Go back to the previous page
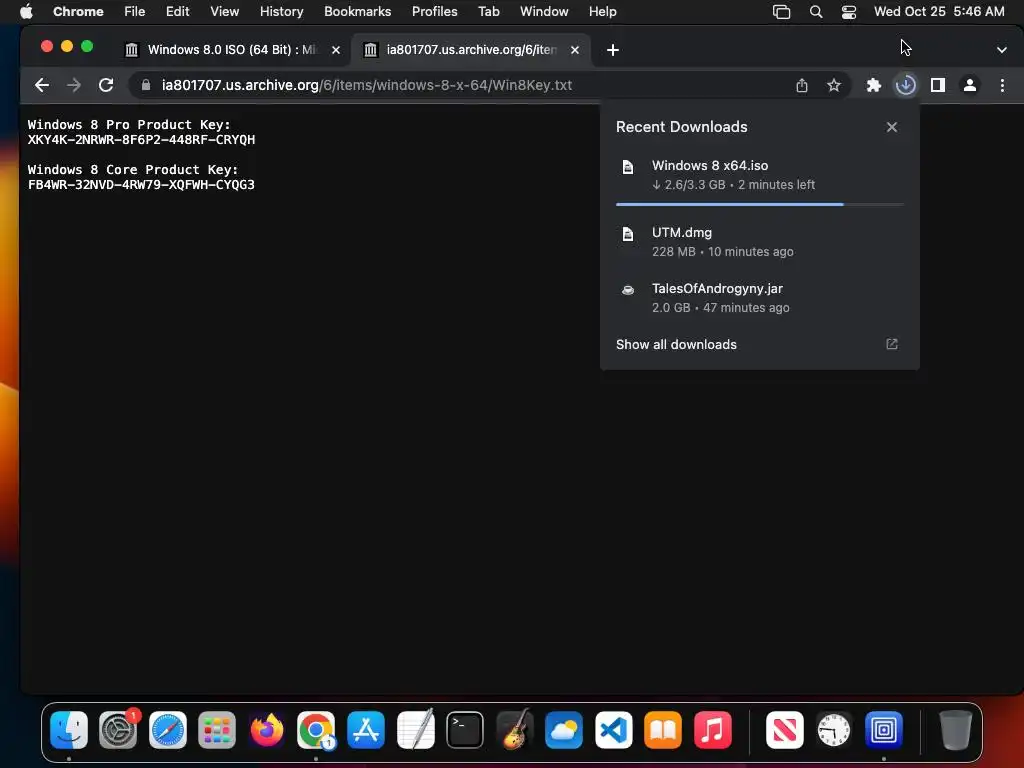Screen dimensions: 1024x768 [42, 85]
